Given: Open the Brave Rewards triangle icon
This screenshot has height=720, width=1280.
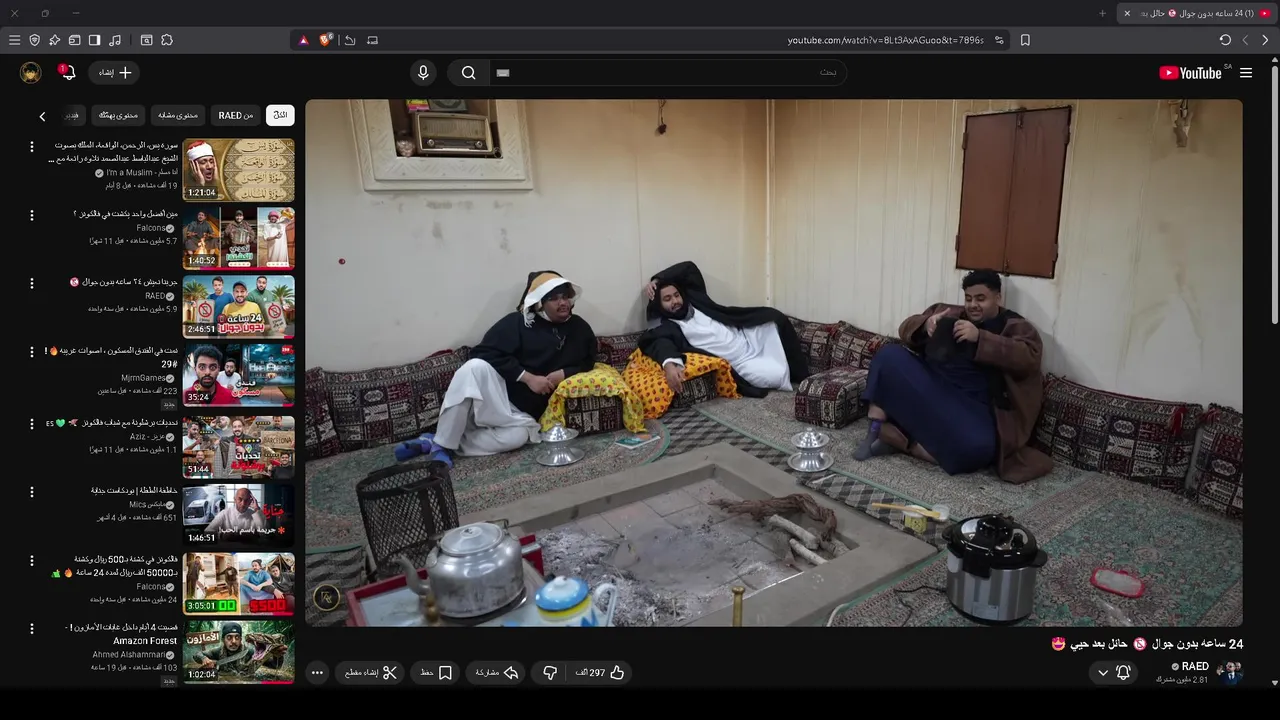Looking at the screenshot, I should tap(304, 40).
